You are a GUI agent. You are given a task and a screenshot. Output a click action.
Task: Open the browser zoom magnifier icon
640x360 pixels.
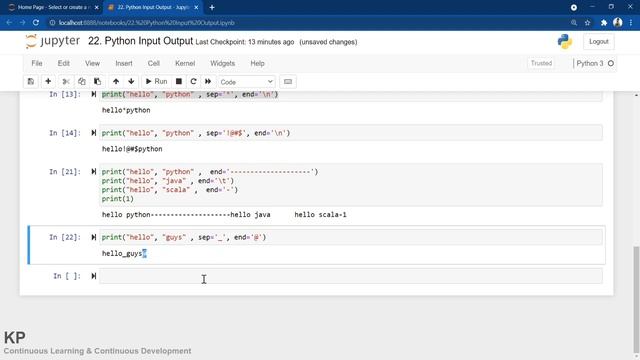pyautogui.click(x=574, y=23)
